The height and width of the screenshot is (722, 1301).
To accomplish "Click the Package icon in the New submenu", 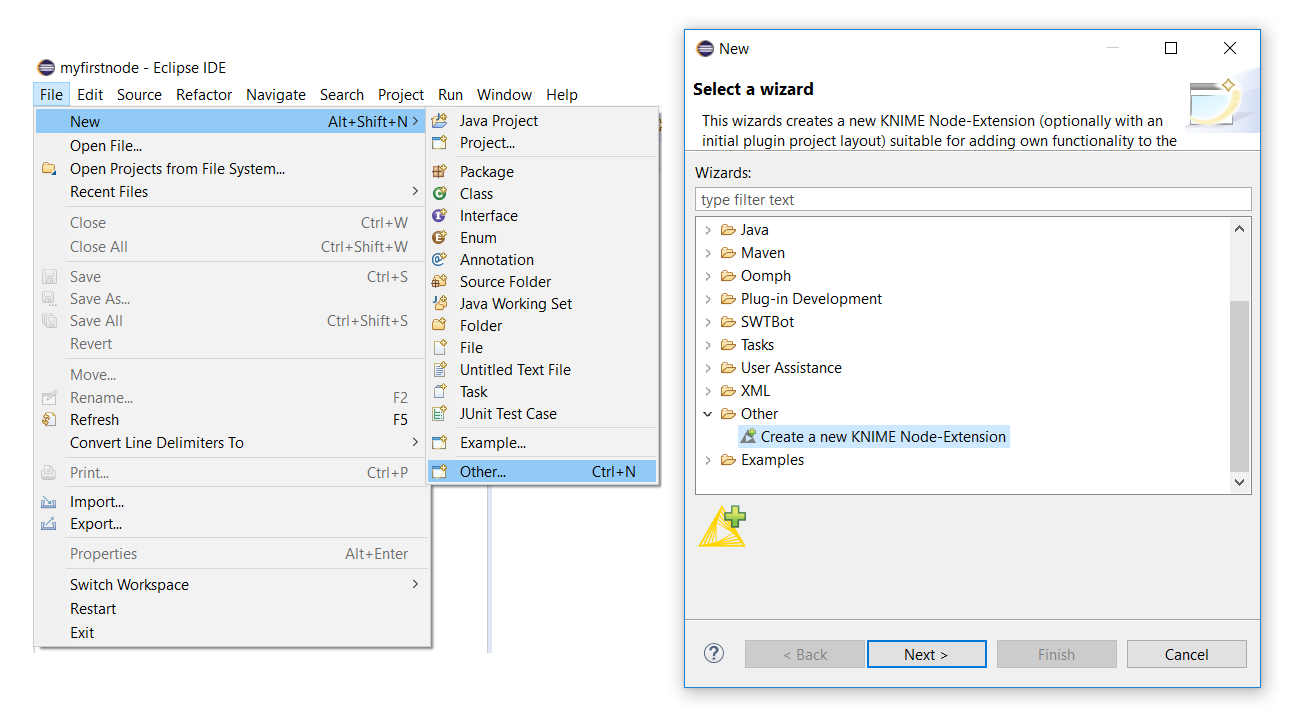I will [439, 172].
